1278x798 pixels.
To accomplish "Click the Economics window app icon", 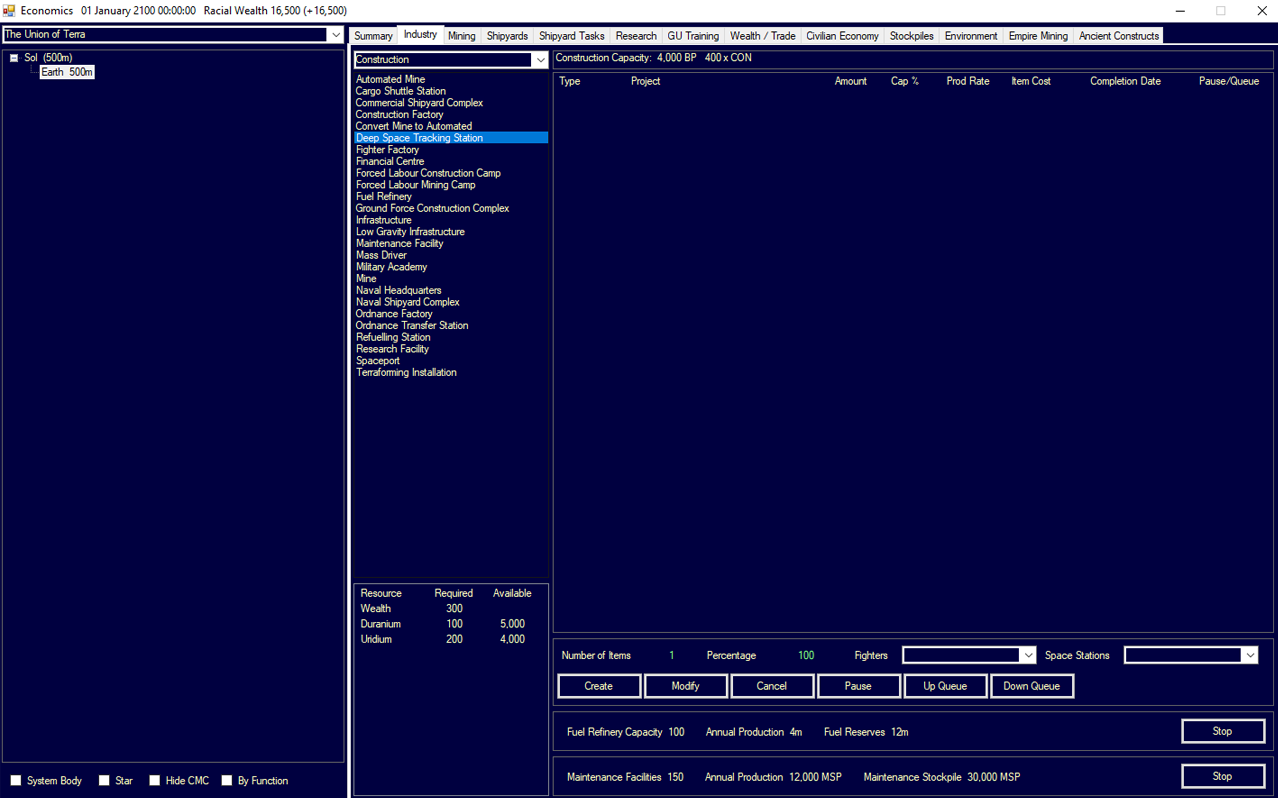I will click(9, 10).
